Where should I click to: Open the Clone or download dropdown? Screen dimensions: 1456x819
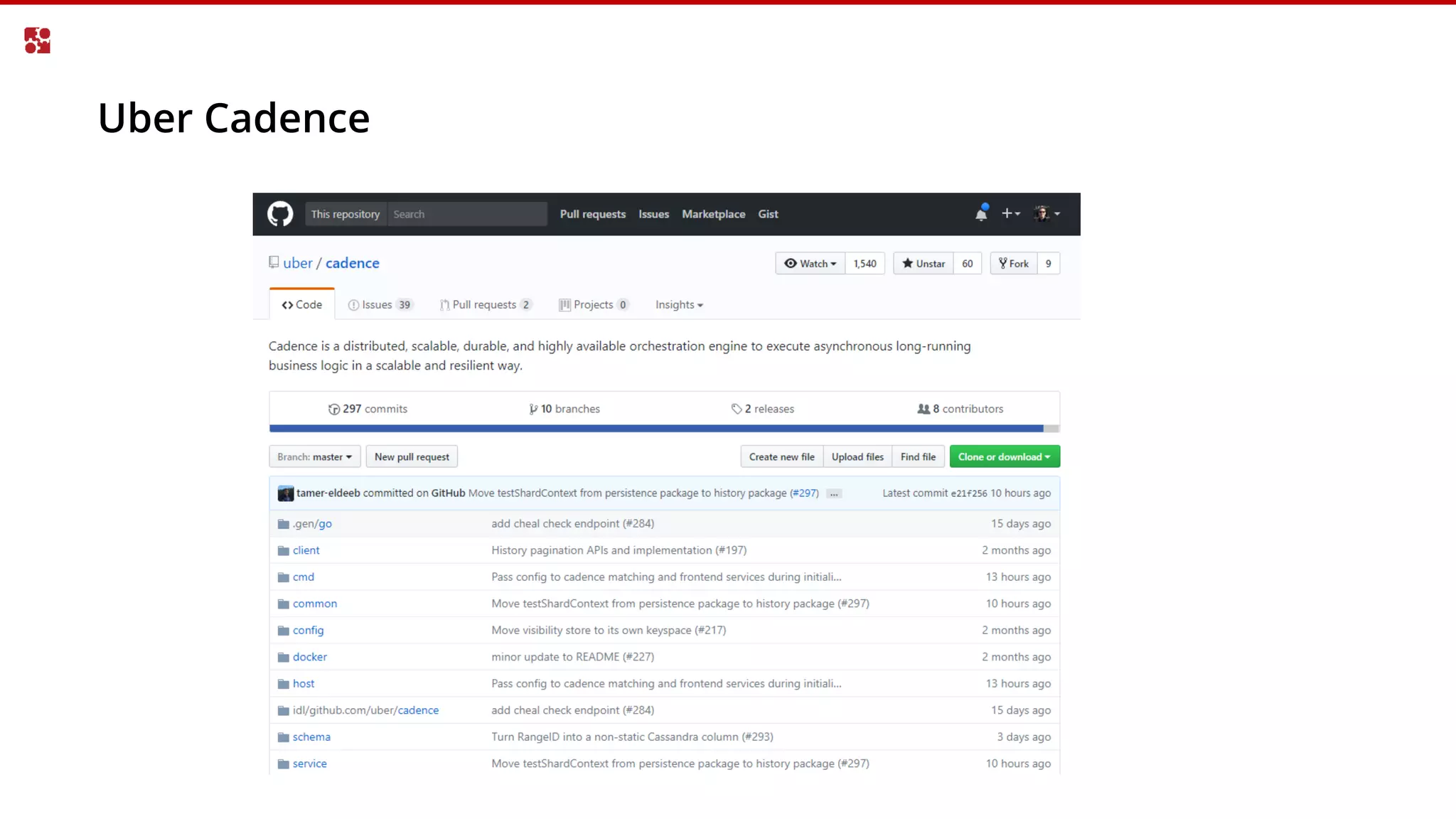tap(1004, 457)
